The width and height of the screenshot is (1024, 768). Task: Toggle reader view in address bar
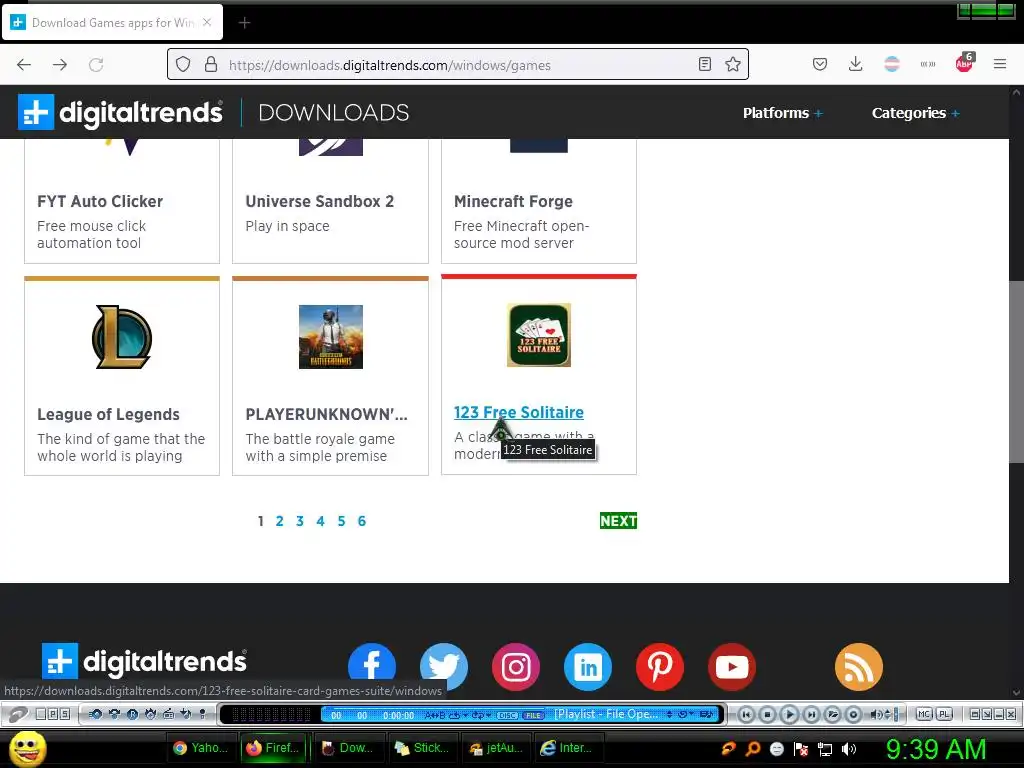[x=705, y=64]
